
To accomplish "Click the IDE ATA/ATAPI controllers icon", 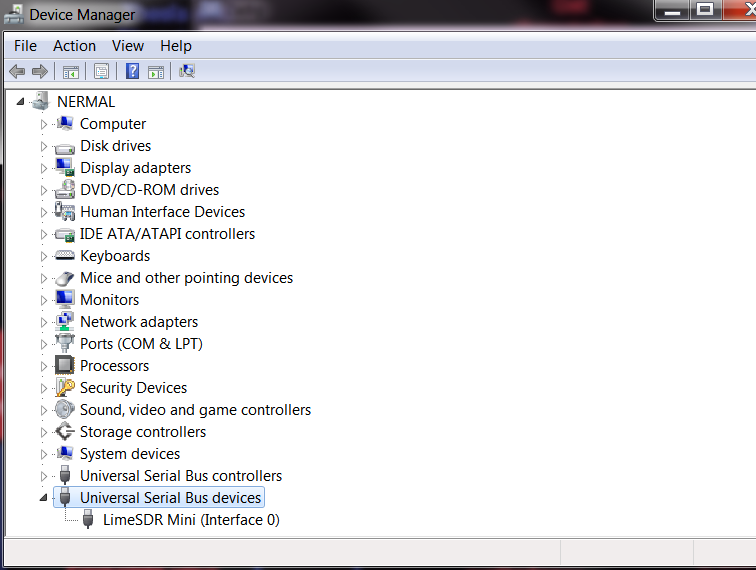I will point(65,235).
